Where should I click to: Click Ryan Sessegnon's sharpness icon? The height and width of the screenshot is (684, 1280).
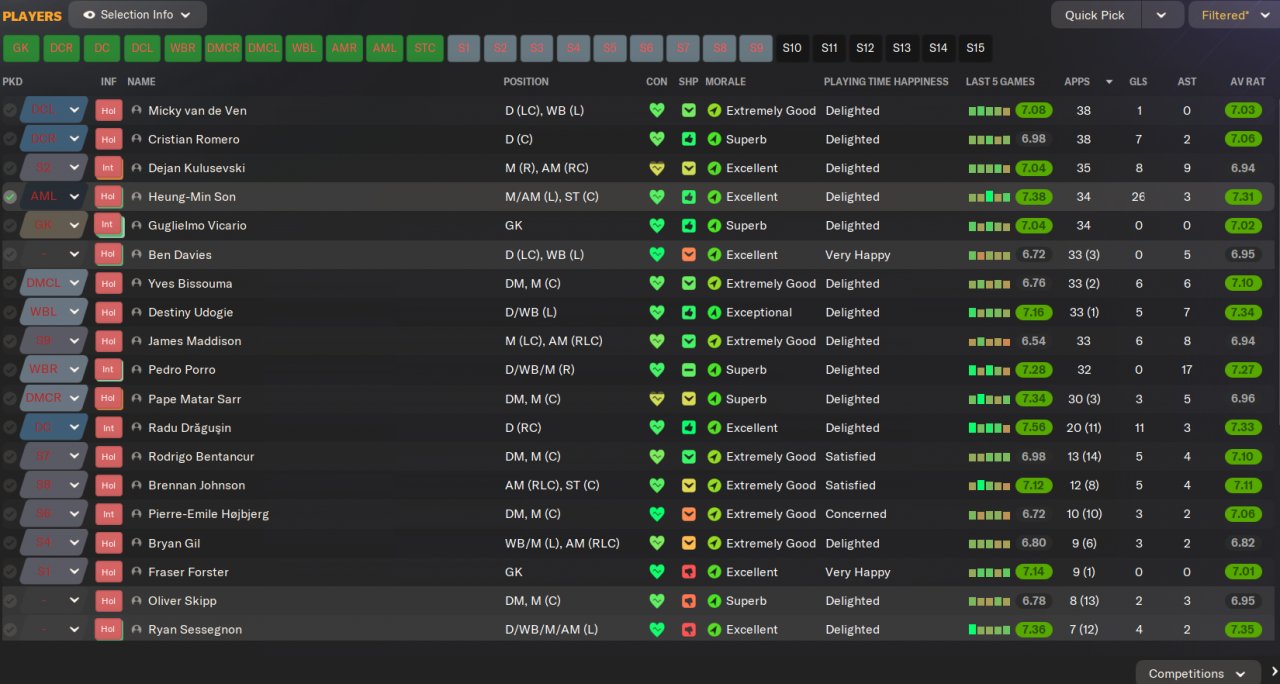click(x=689, y=630)
